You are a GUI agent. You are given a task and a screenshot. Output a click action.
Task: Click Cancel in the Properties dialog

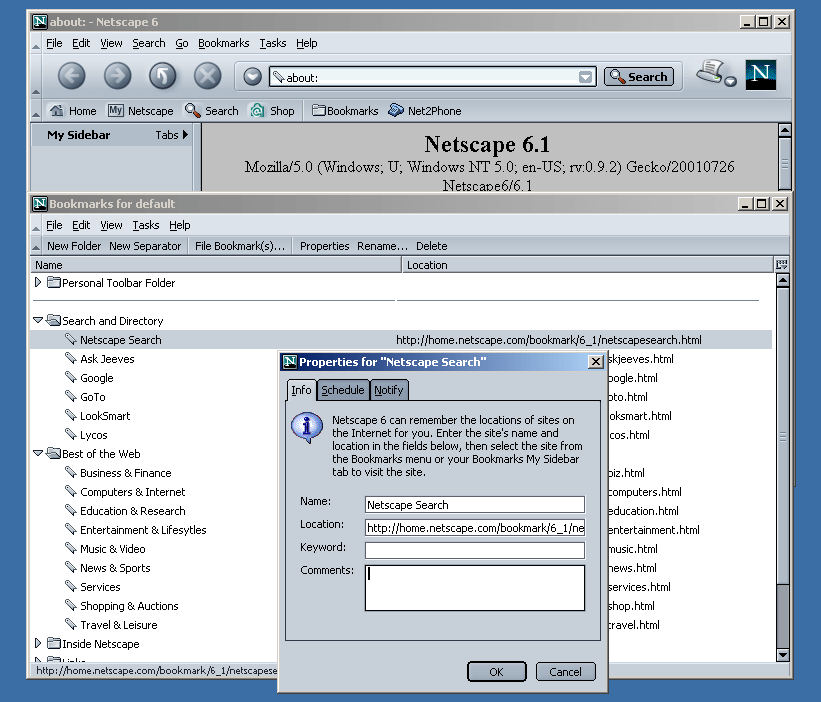coord(565,672)
